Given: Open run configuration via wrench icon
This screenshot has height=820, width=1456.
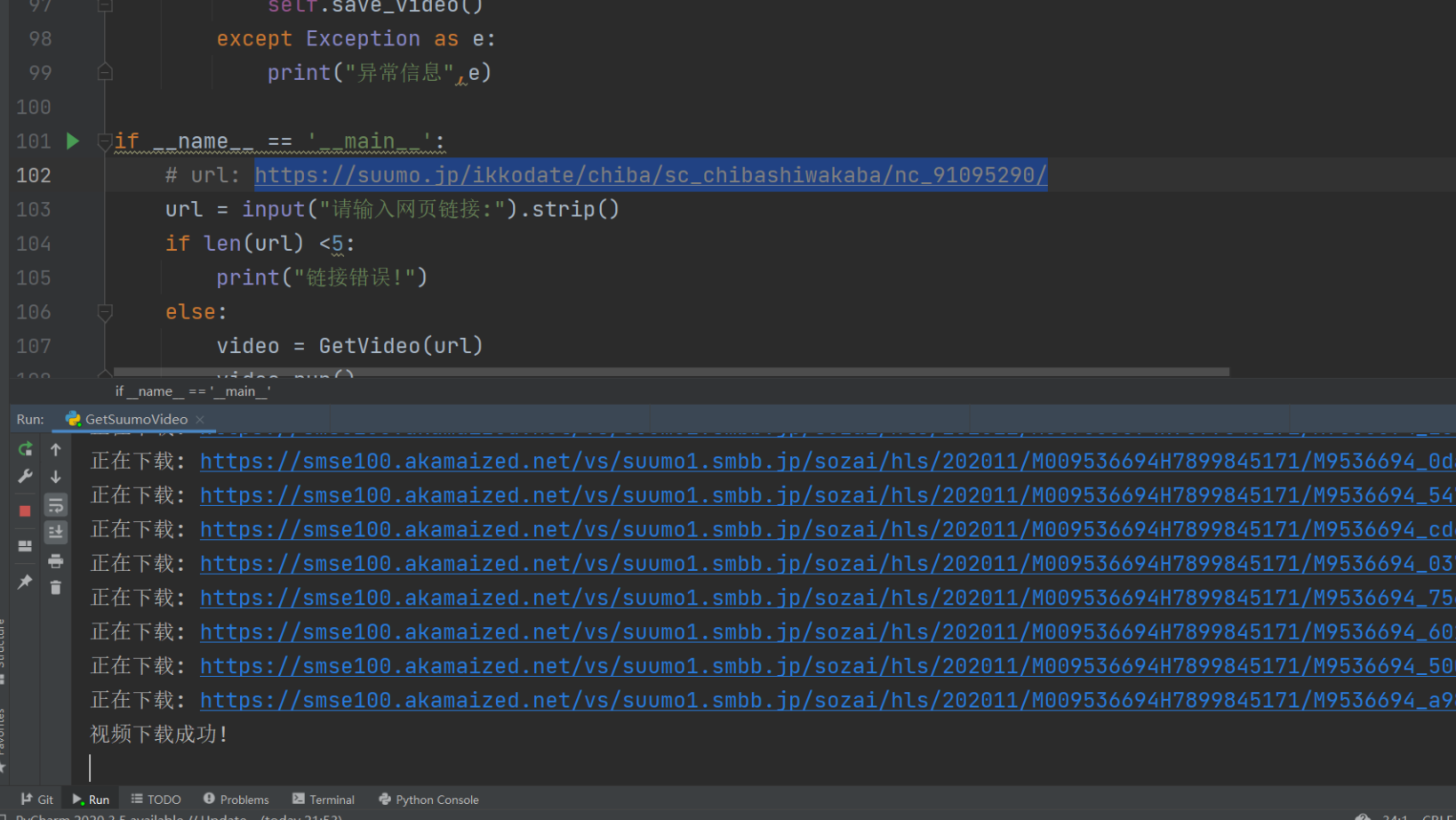Looking at the screenshot, I should (25, 477).
